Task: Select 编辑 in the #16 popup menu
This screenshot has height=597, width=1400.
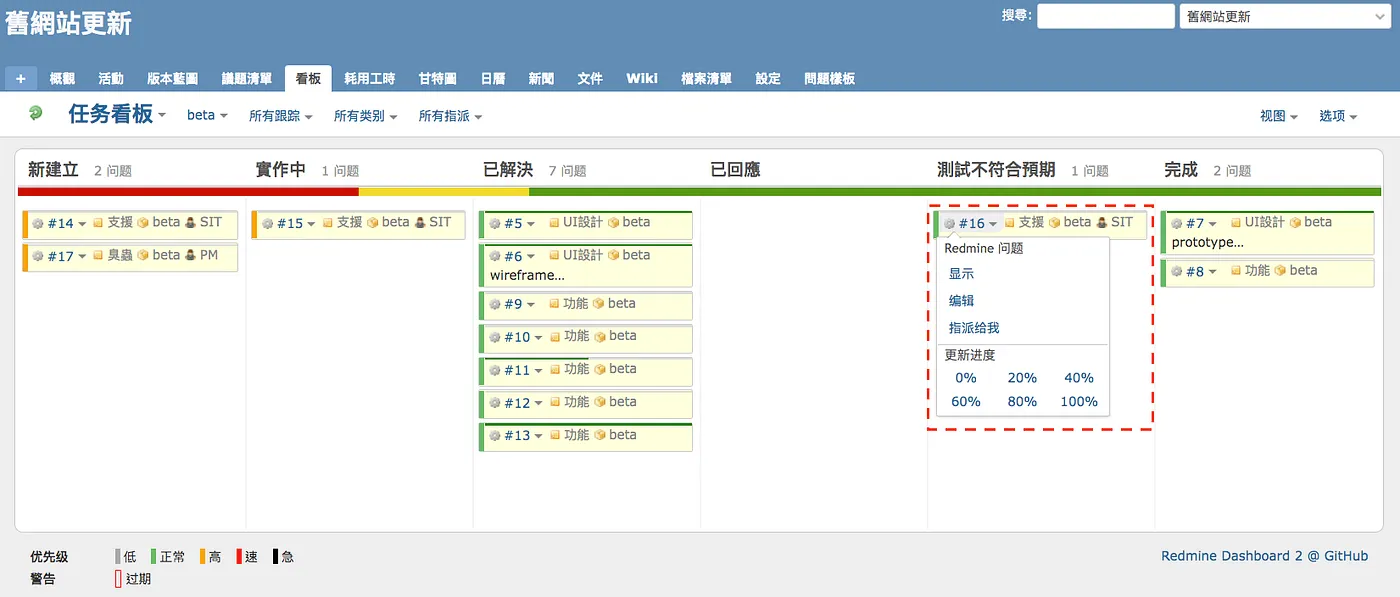Action: coord(961,301)
